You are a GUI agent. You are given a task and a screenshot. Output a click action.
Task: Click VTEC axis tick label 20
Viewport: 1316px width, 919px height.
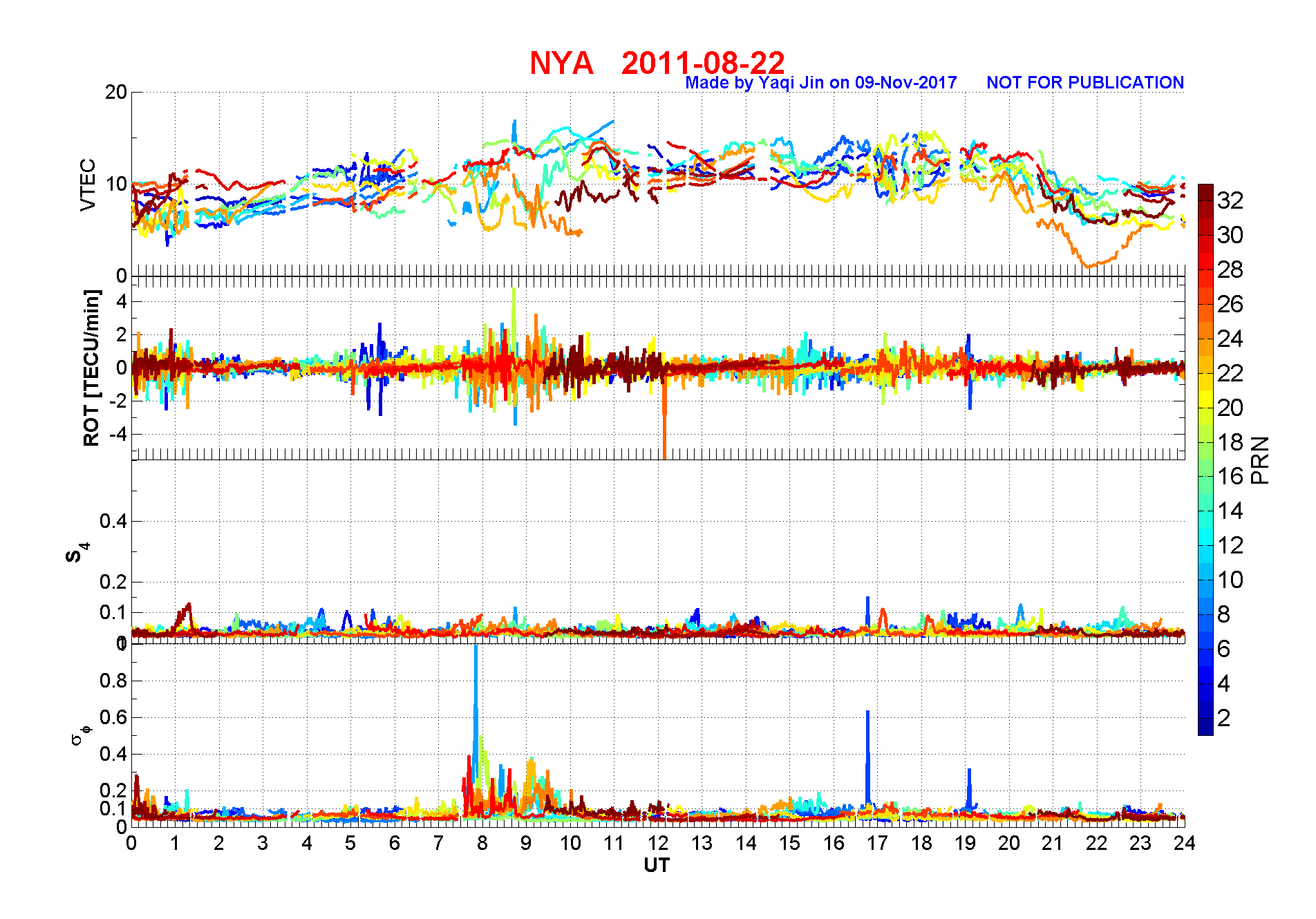(116, 92)
